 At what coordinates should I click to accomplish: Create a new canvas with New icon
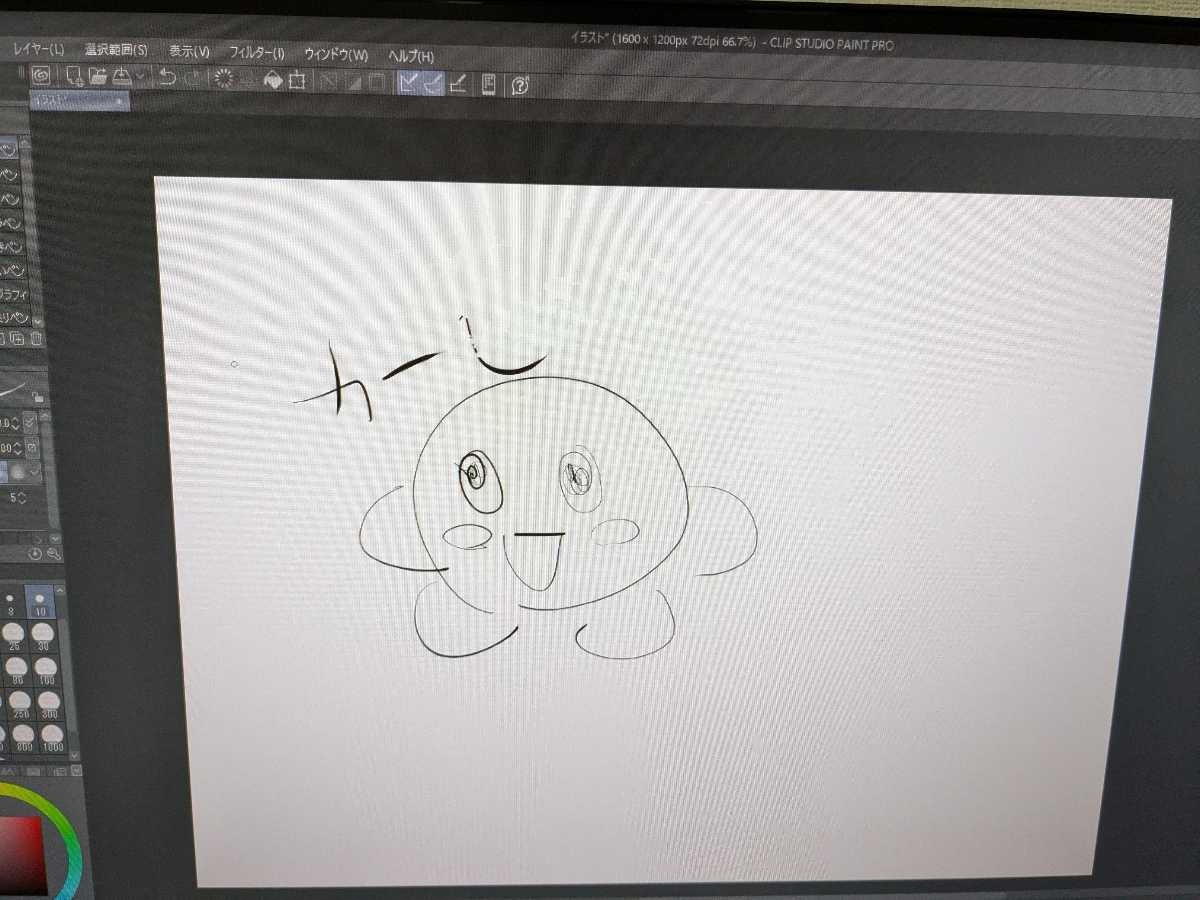[x=74, y=76]
